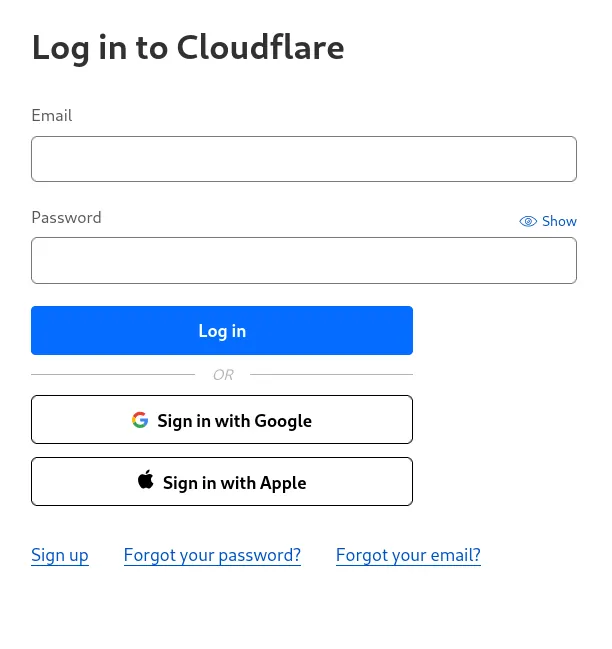Follow the Forgot your password? link
The height and width of the screenshot is (649, 612).
tap(212, 555)
